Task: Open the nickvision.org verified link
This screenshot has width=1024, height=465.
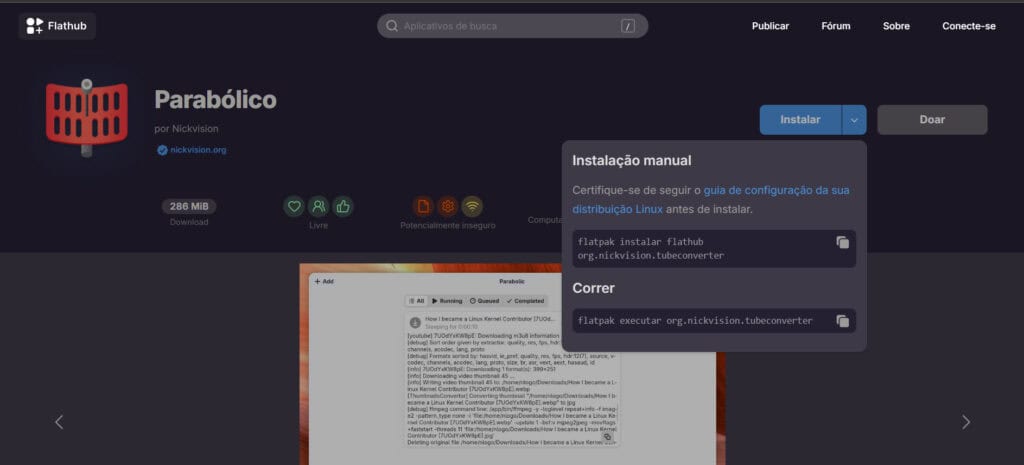Action: tap(198, 150)
